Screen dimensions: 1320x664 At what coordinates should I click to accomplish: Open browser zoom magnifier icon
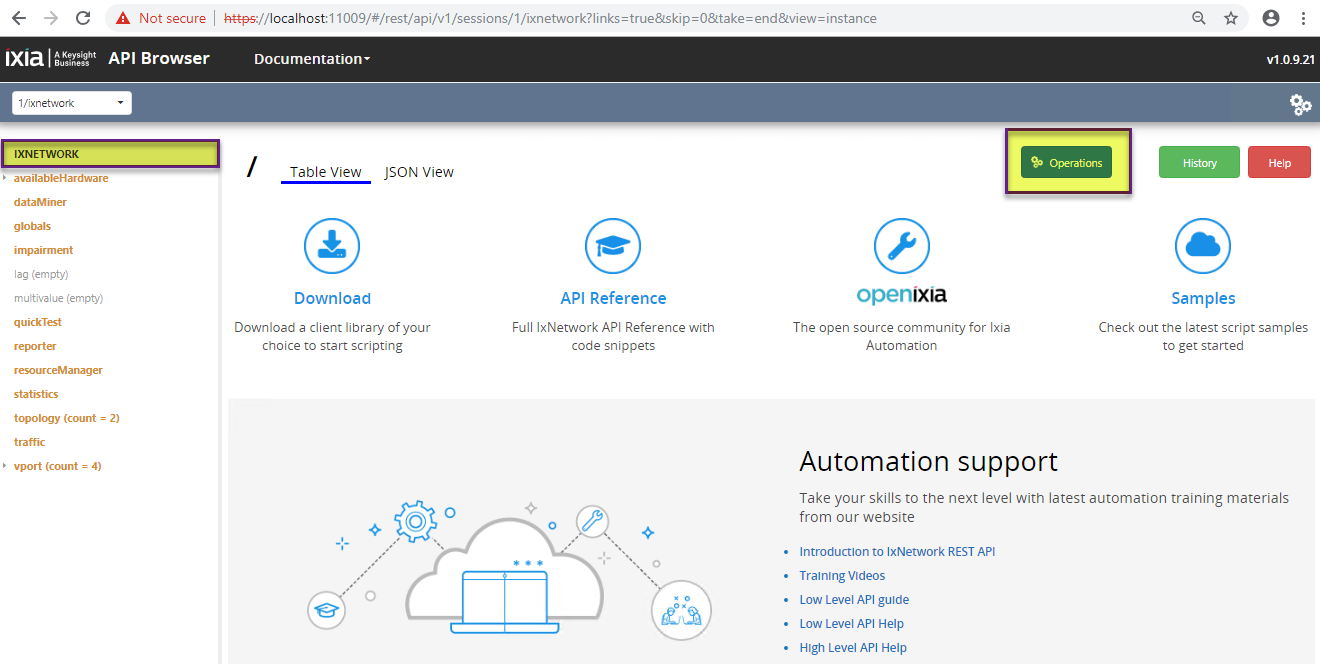coord(1198,18)
